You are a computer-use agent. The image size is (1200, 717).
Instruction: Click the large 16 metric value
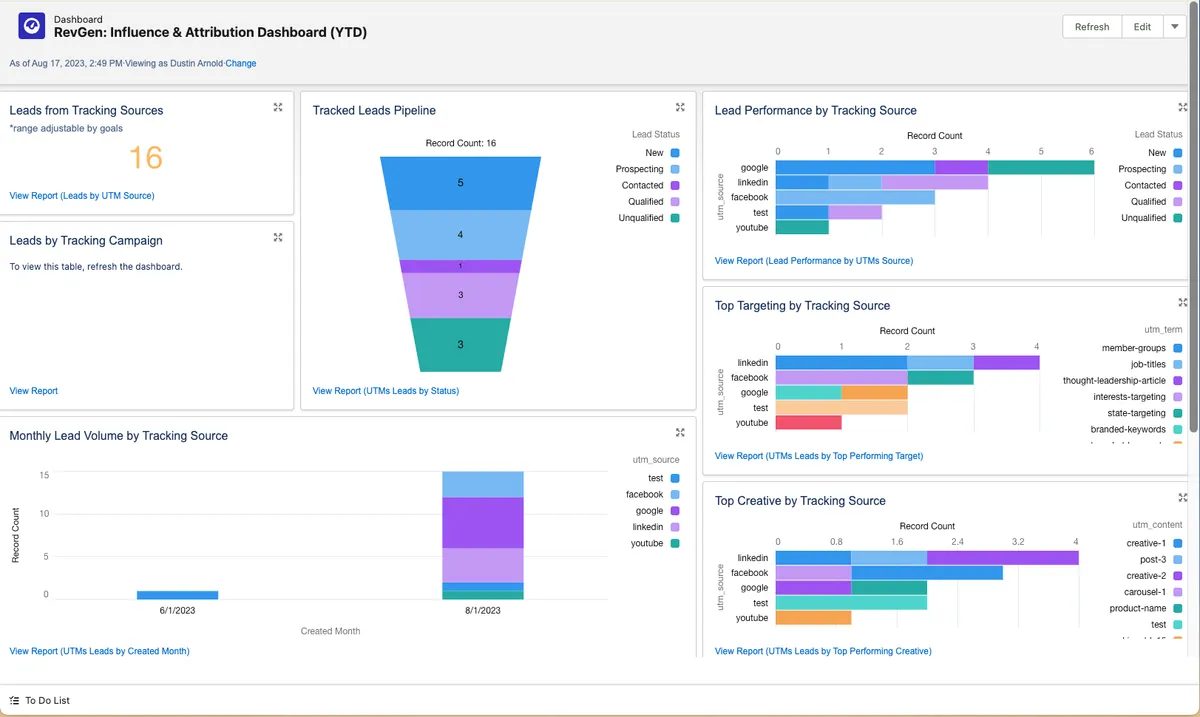click(x=146, y=157)
